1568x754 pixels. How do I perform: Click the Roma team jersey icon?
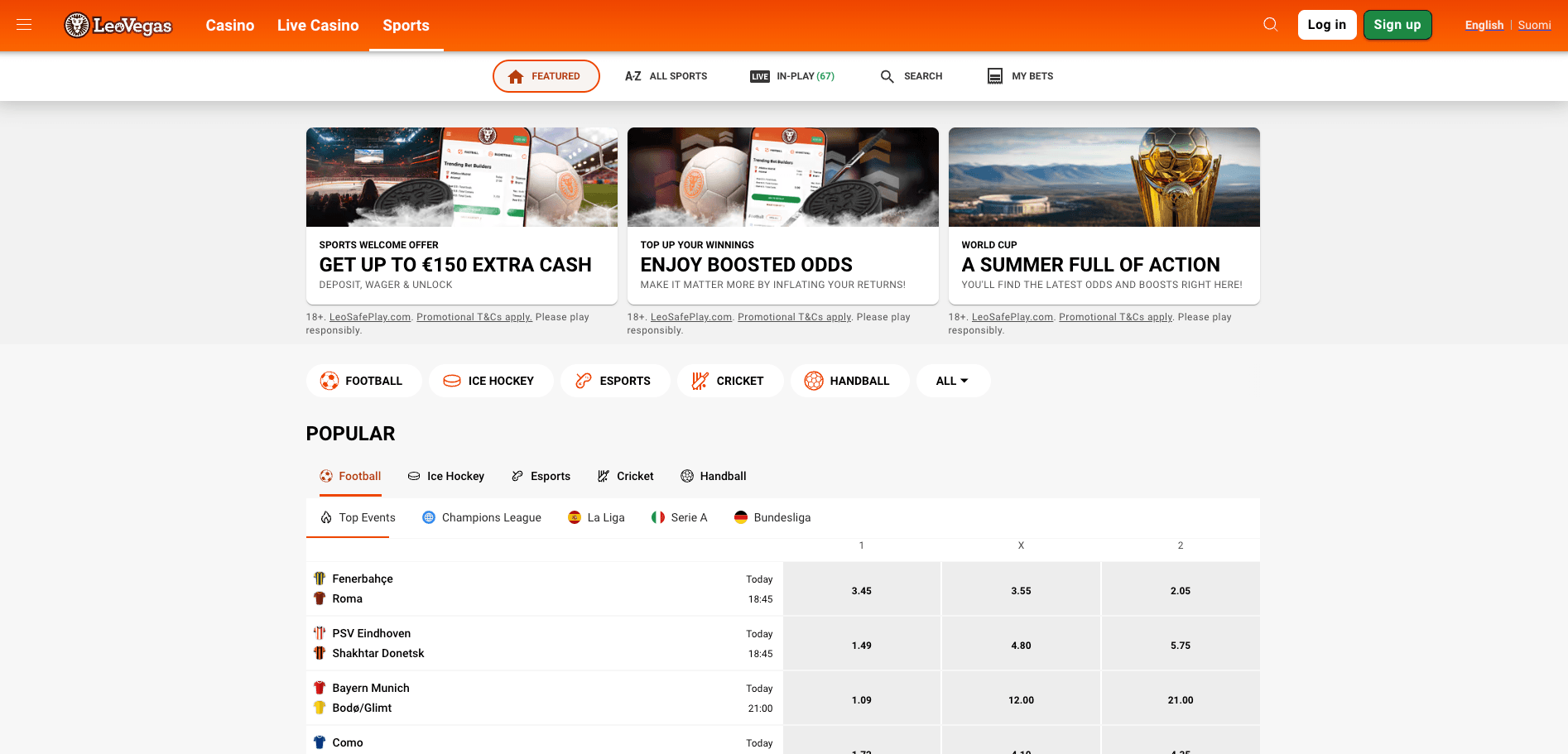(x=320, y=598)
